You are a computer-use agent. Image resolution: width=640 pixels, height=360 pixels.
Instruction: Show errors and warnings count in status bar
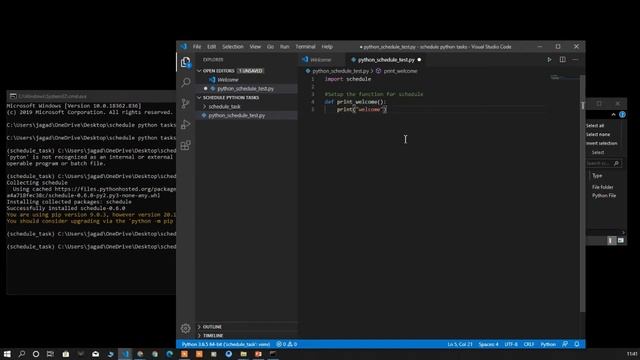pos(287,344)
